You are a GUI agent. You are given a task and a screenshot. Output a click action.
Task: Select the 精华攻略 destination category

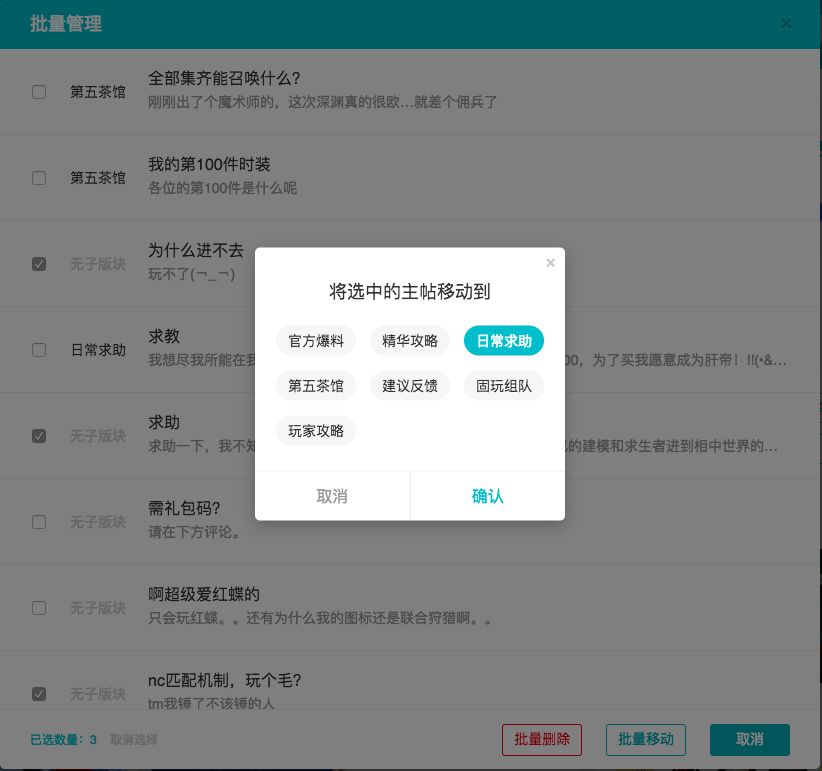click(410, 340)
